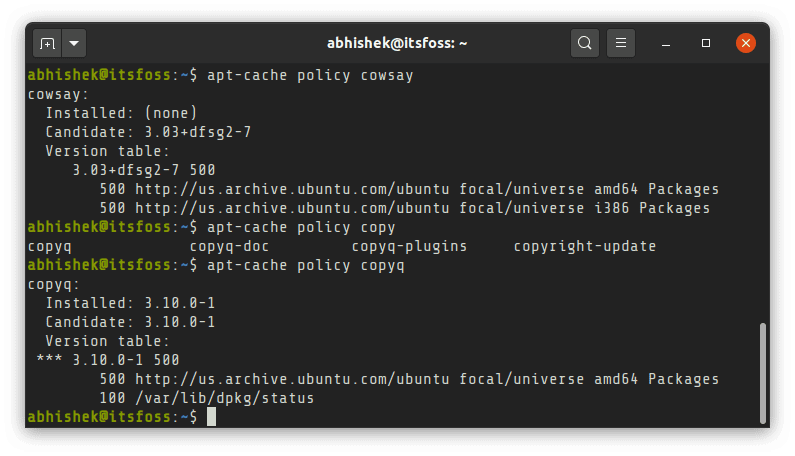
Task: Click the copyq-plugins completion suggestion
Action: tap(408, 246)
